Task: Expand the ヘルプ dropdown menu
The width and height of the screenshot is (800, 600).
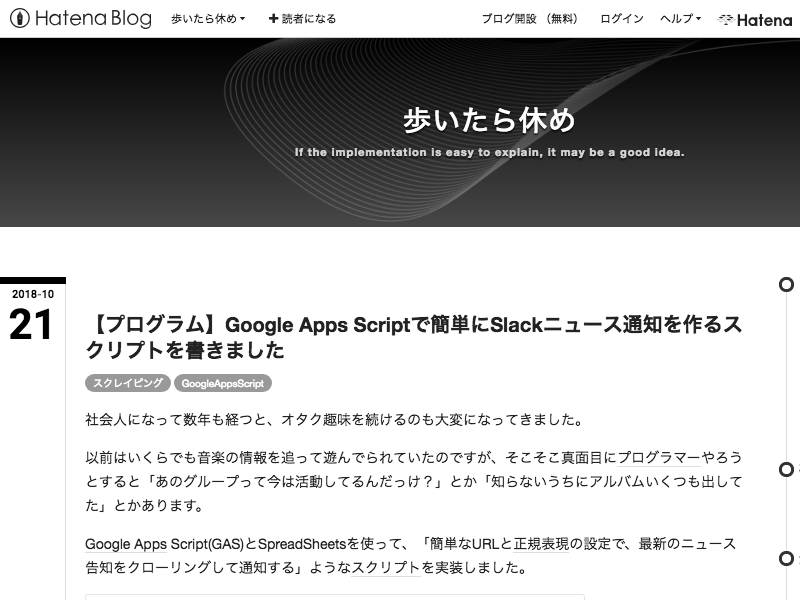Action: pyautogui.click(x=681, y=19)
